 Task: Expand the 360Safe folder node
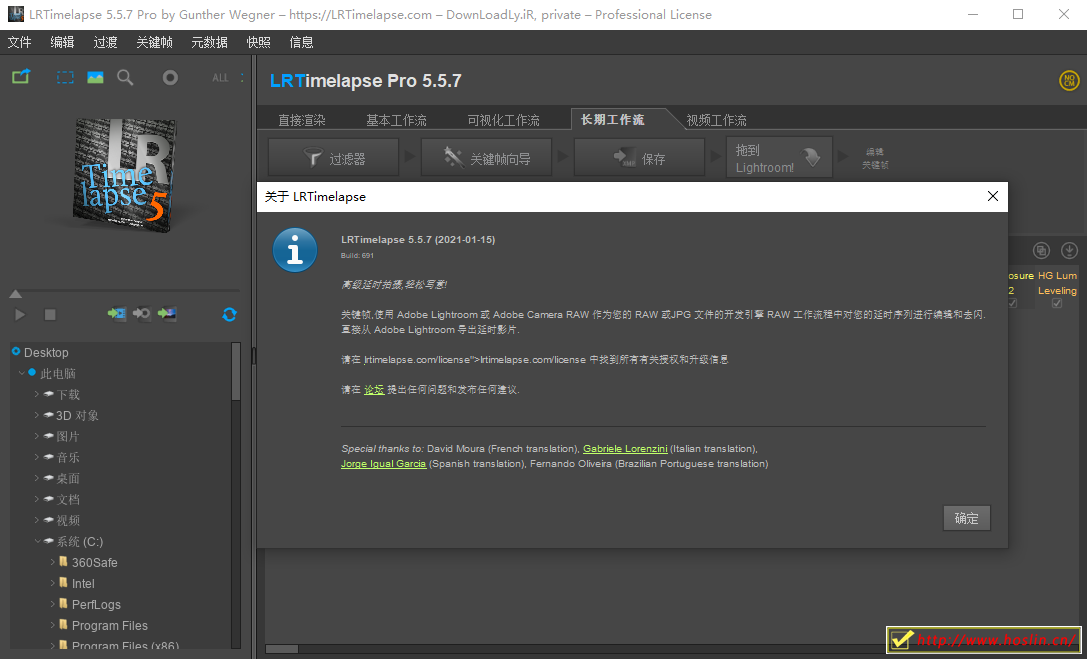(x=53, y=562)
